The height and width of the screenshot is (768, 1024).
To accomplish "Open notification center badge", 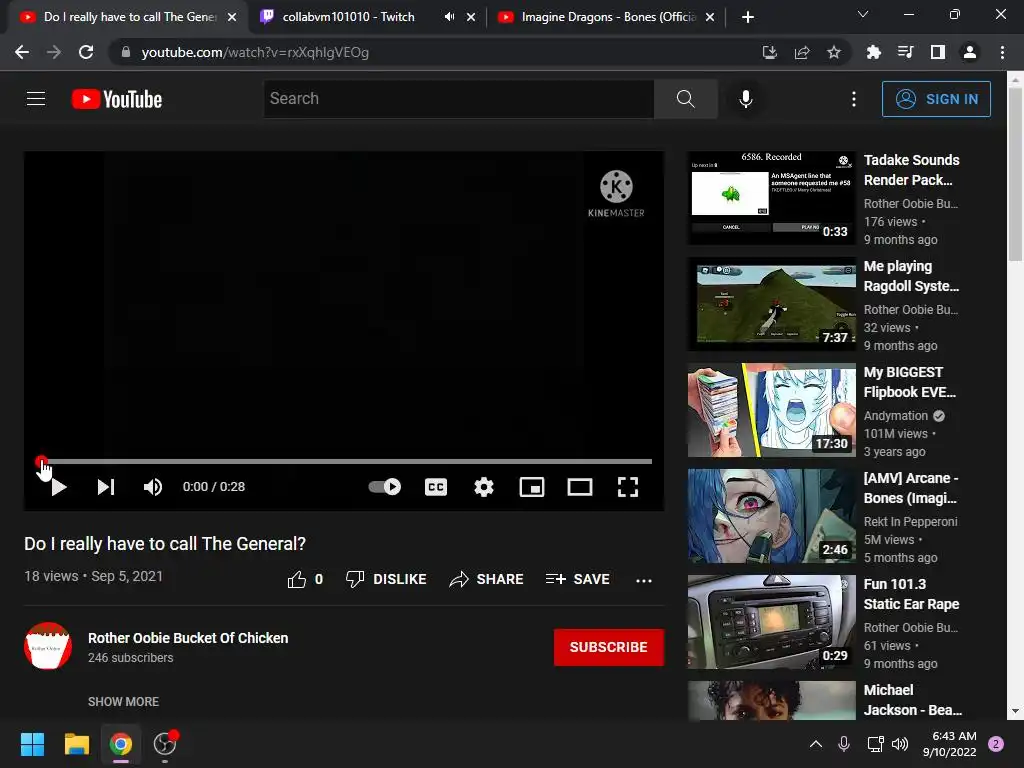I will pyautogui.click(x=996, y=744).
